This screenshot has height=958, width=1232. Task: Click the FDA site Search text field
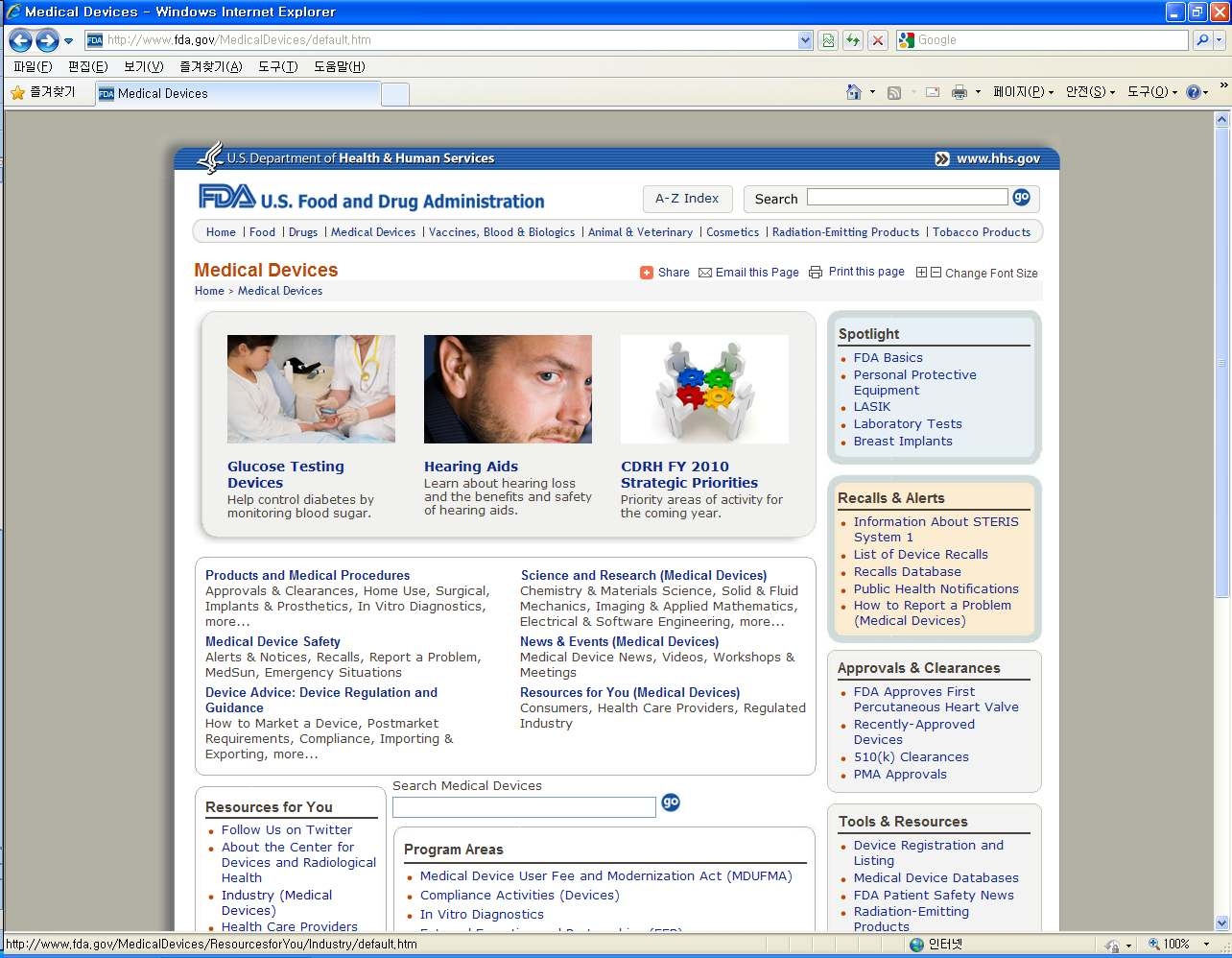(x=907, y=197)
